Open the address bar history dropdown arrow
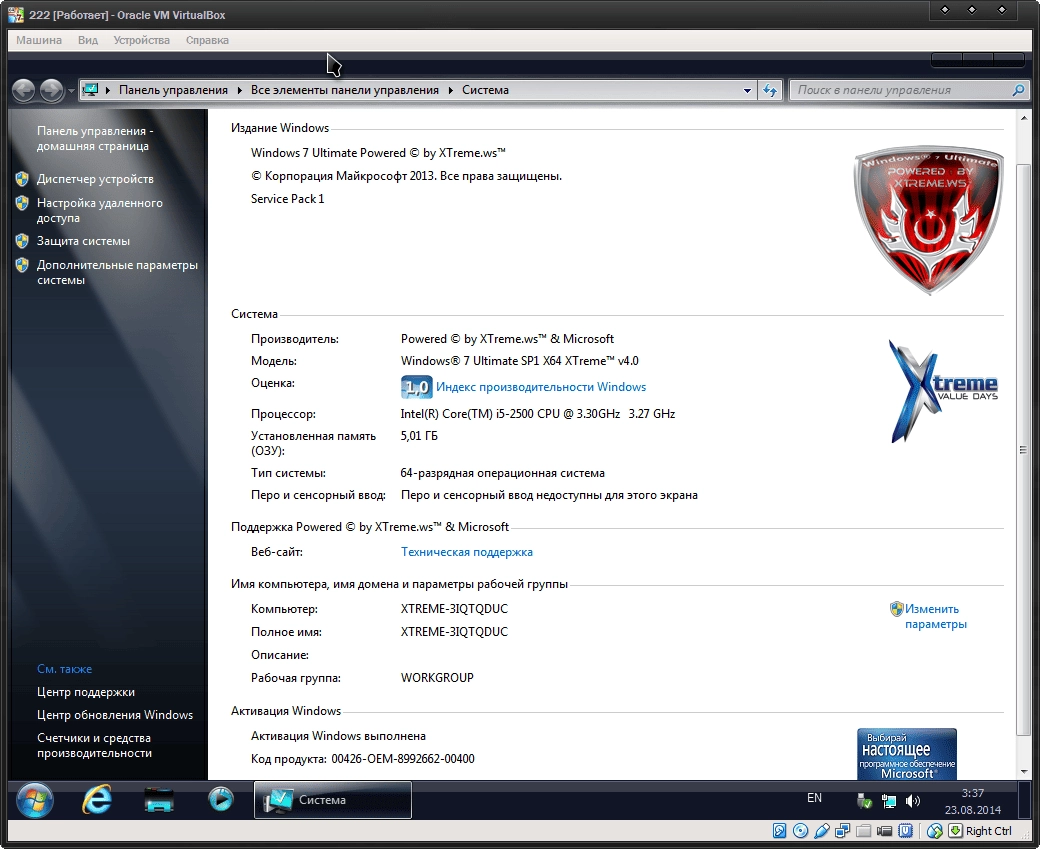Image resolution: width=1040 pixels, height=849 pixels. [x=746, y=90]
